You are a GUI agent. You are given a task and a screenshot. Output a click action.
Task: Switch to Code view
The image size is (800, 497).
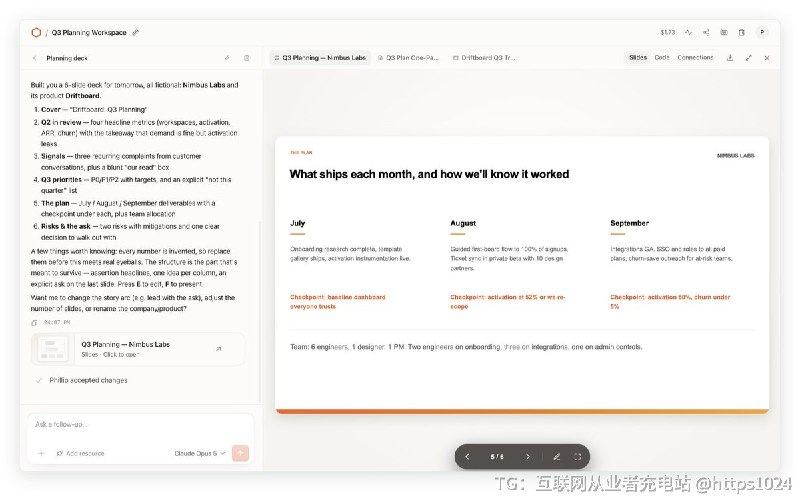click(662, 58)
